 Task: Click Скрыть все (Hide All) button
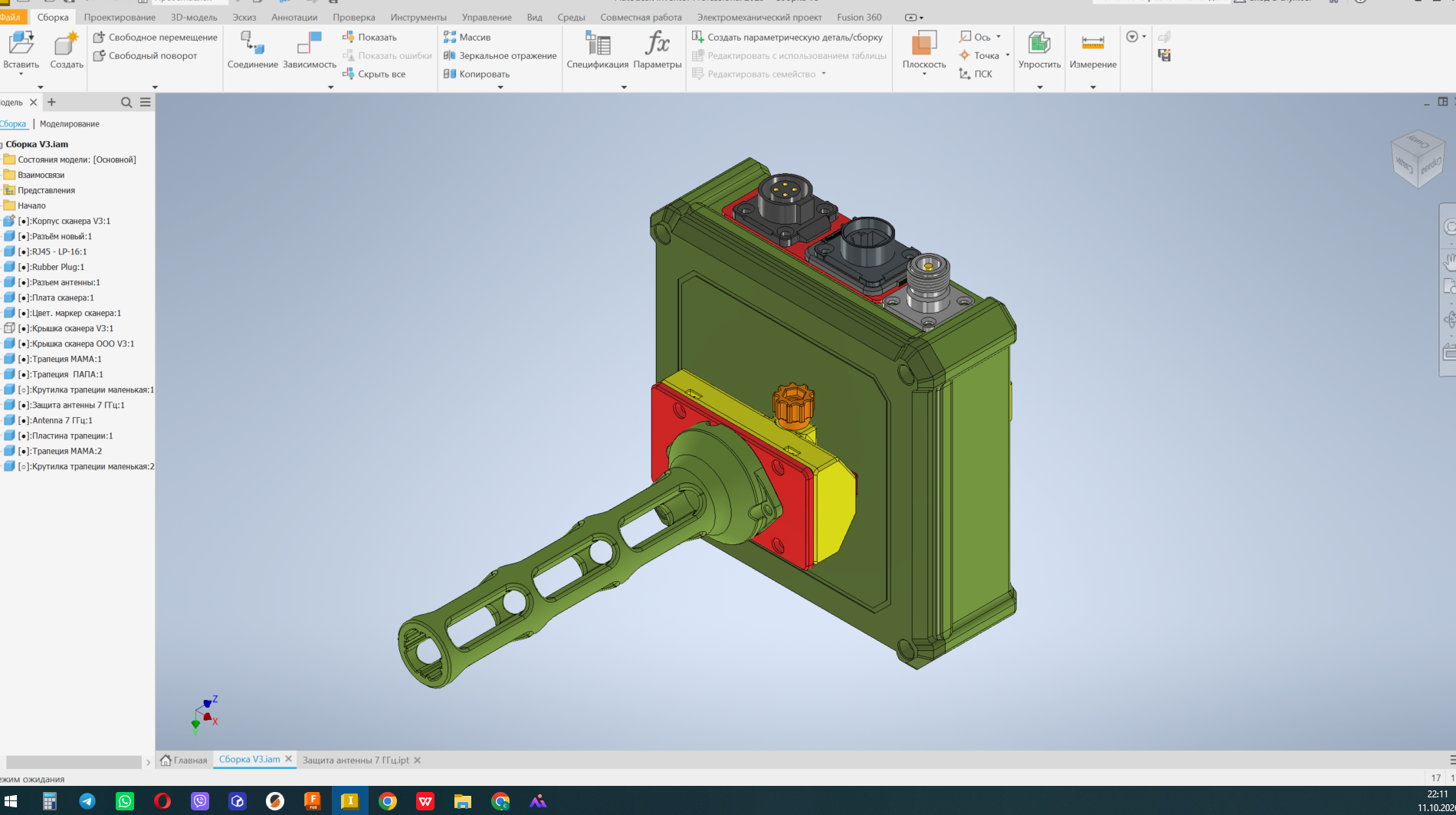pyautogui.click(x=374, y=74)
